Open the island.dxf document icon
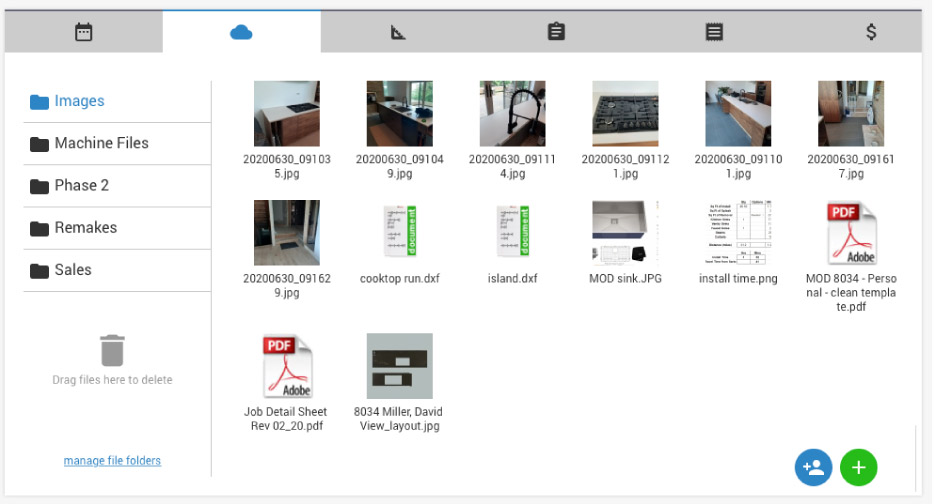 512,231
